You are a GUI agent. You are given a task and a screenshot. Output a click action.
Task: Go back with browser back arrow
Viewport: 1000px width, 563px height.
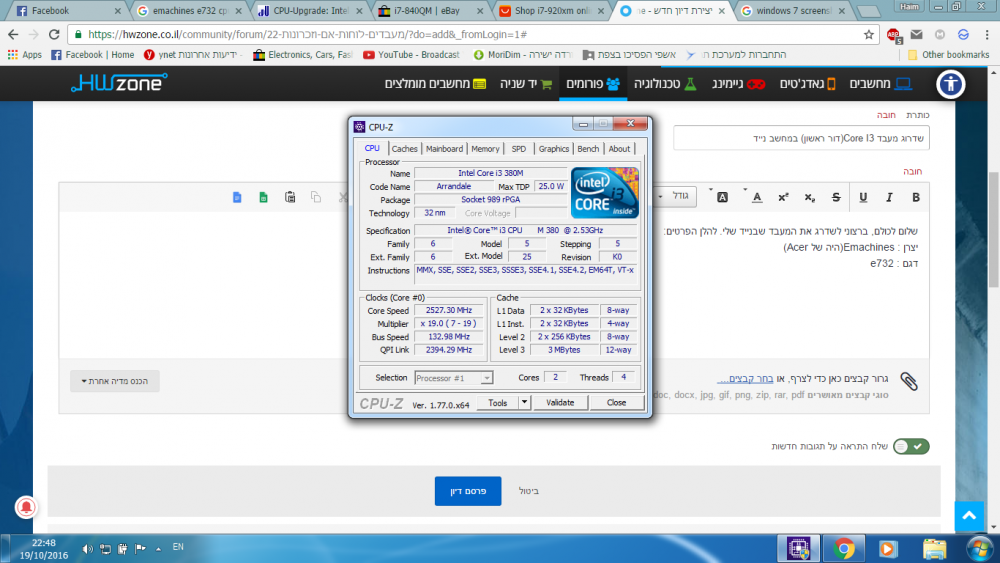point(13,34)
